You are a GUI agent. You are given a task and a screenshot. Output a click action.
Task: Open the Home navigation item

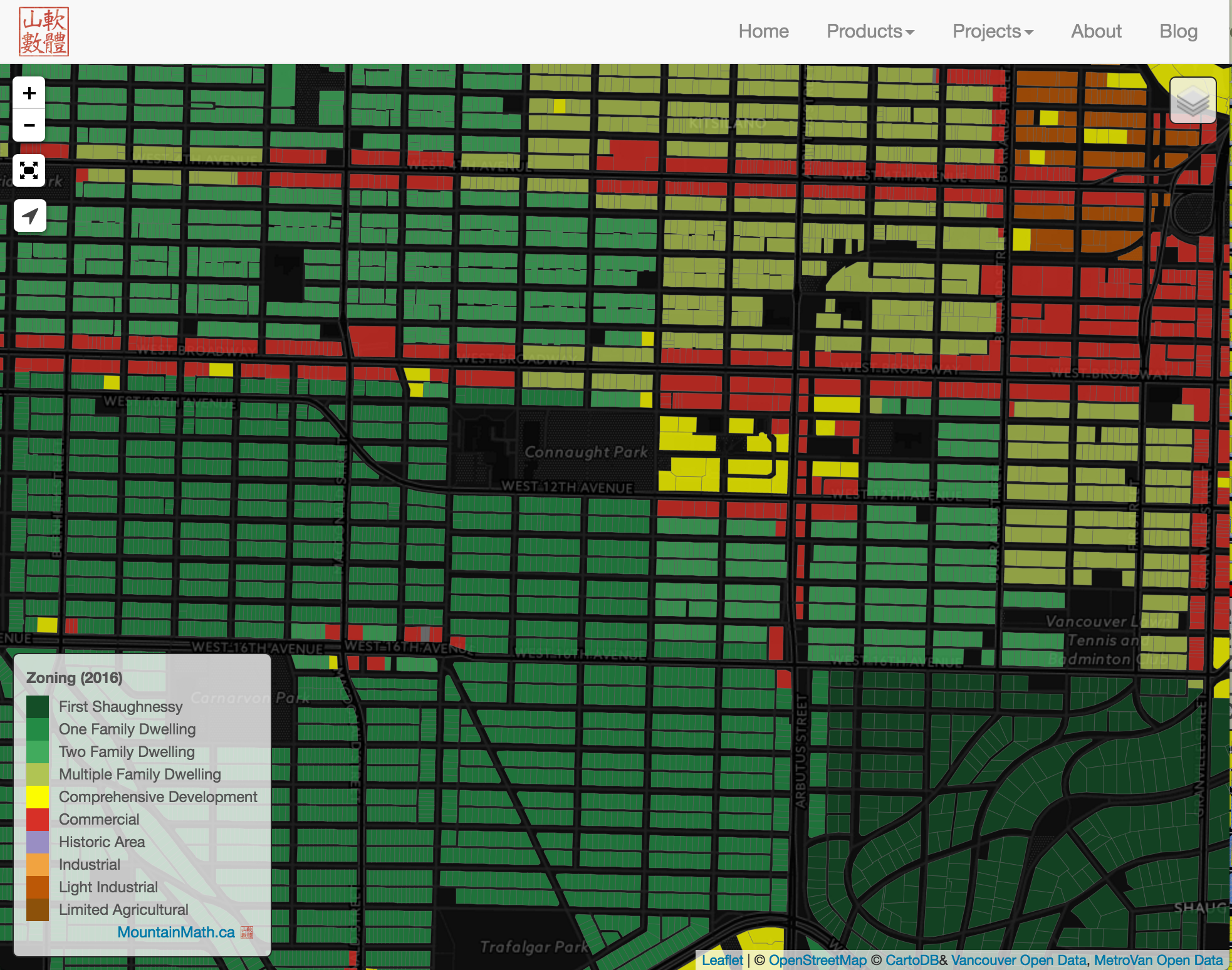coord(763,31)
